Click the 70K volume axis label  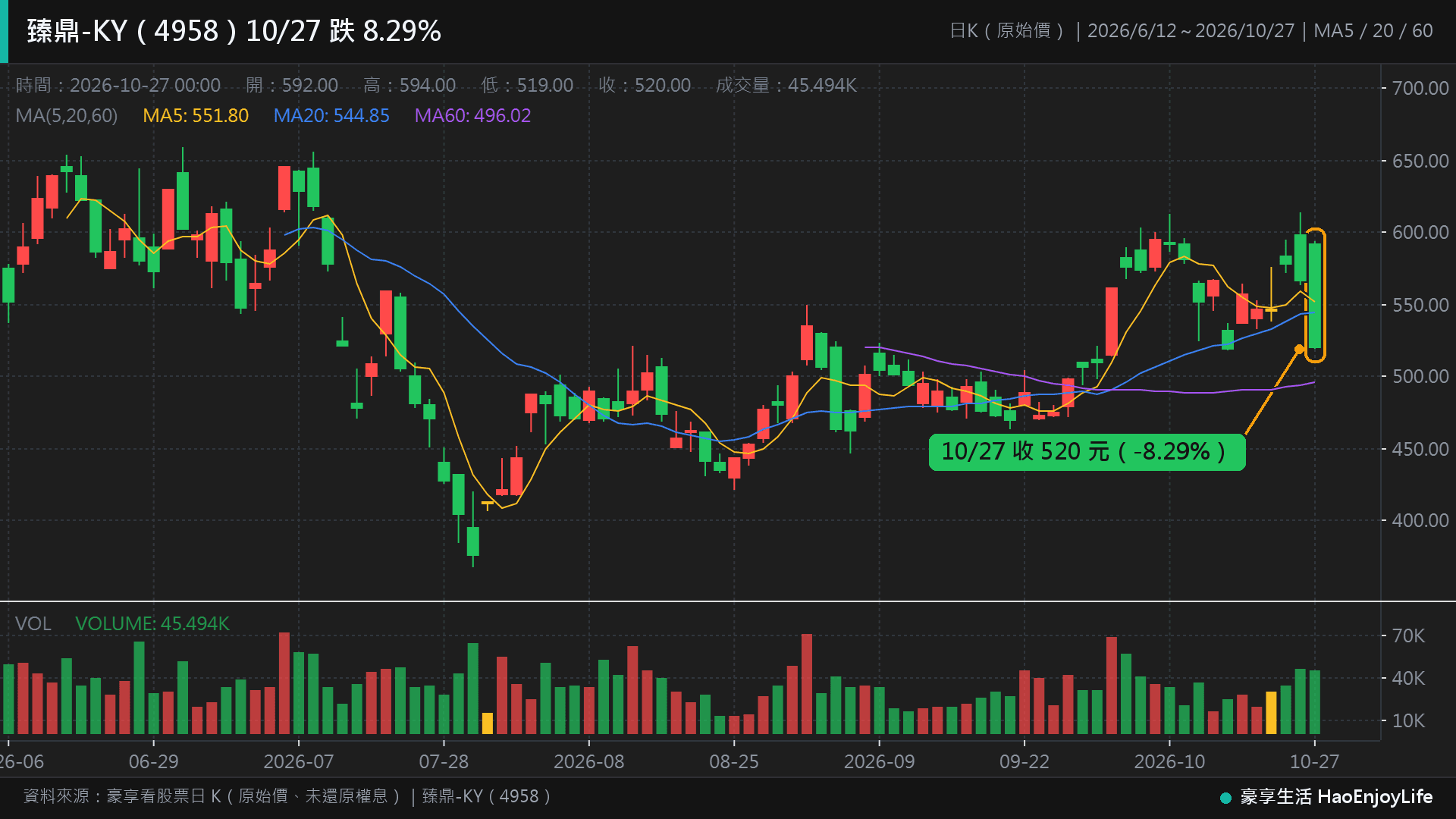point(1408,635)
